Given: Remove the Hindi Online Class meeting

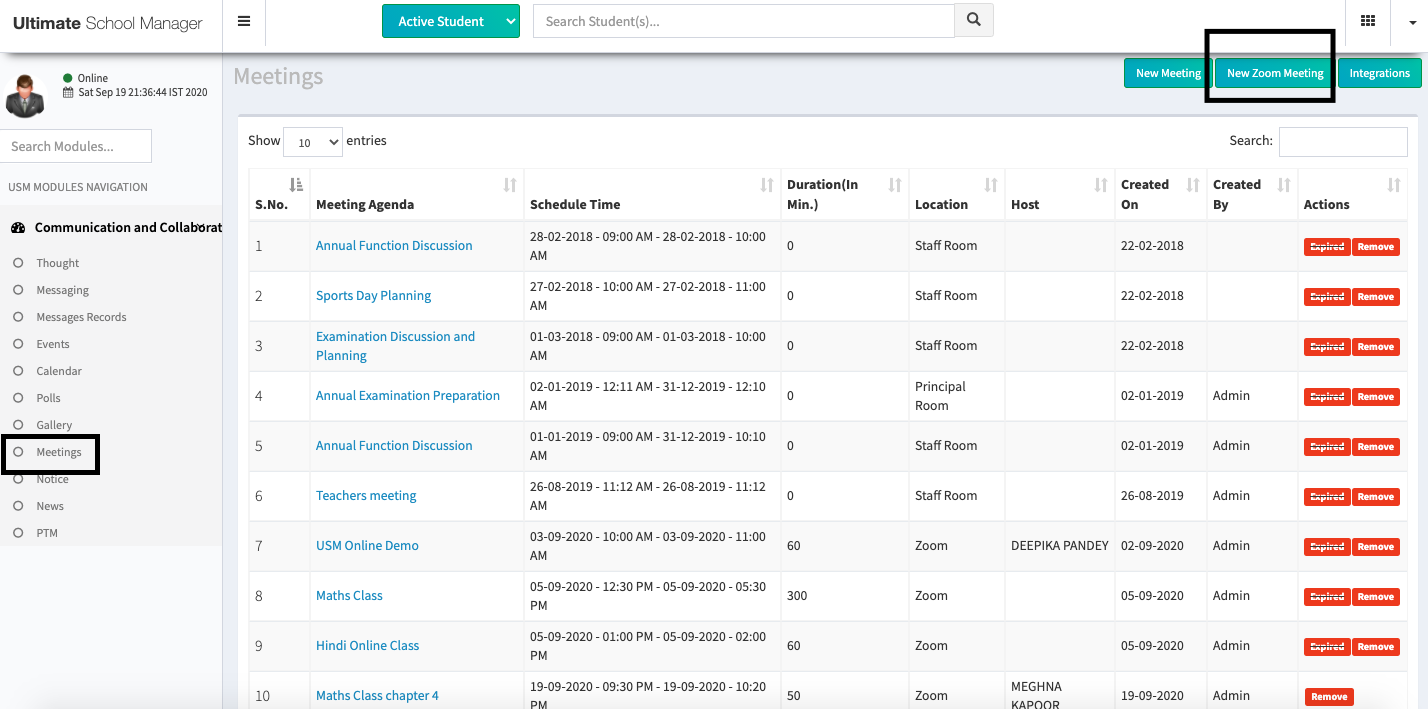Looking at the screenshot, I should (x=1376, y=647).
